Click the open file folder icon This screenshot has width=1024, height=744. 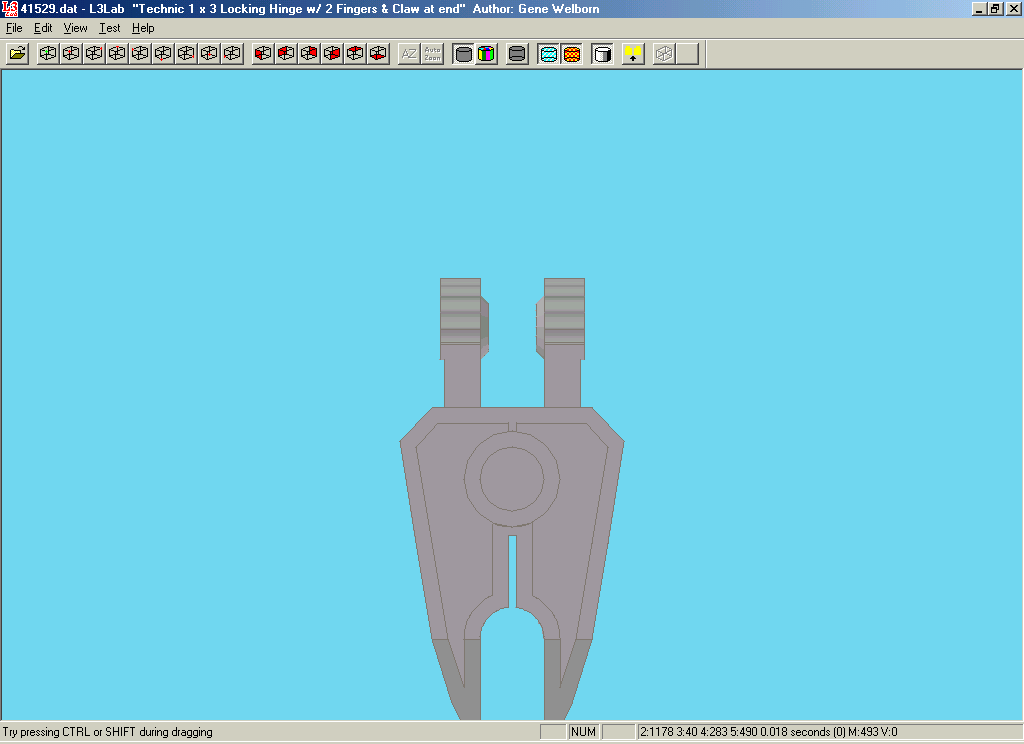(x=17, y=54)
